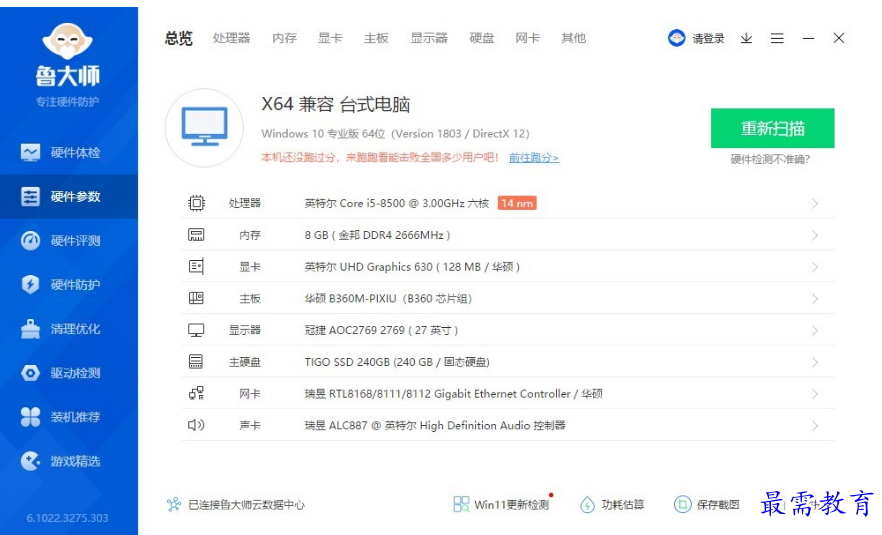
Task: Click TIGO SSD 240GB text
Action: tap(397, 362)
